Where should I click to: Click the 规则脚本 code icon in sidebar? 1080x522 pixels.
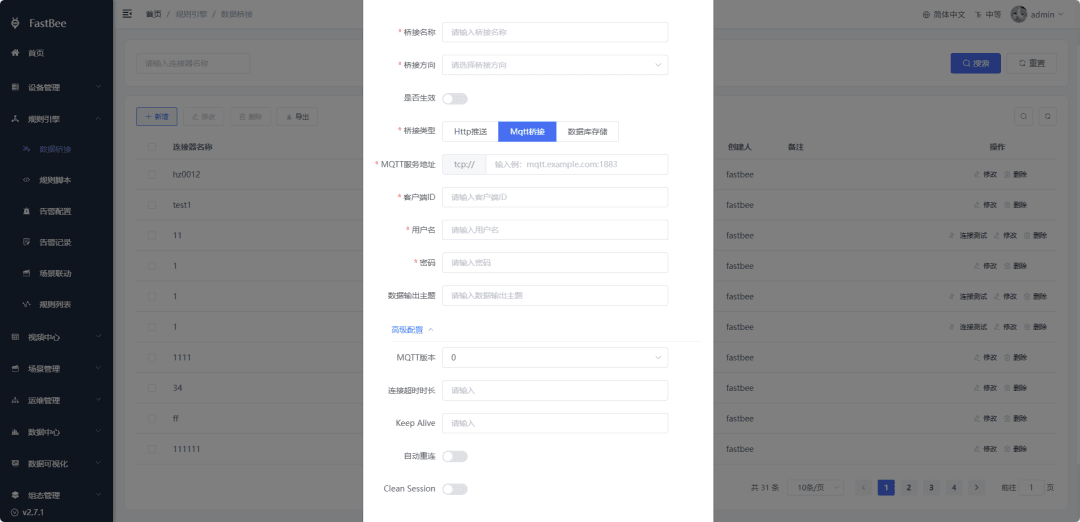pos(26,180)
